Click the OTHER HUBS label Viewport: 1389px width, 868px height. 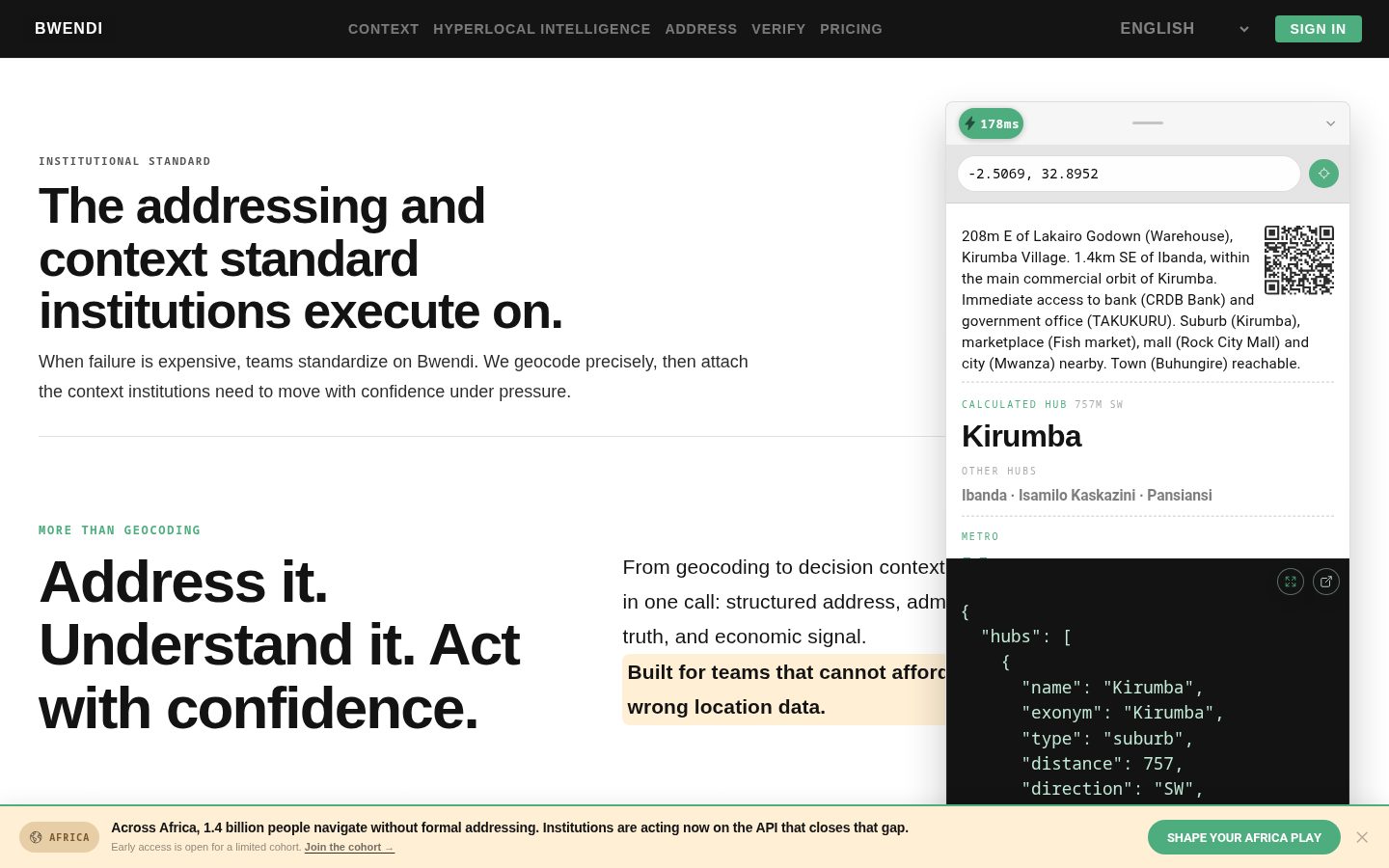click(999, 471)
